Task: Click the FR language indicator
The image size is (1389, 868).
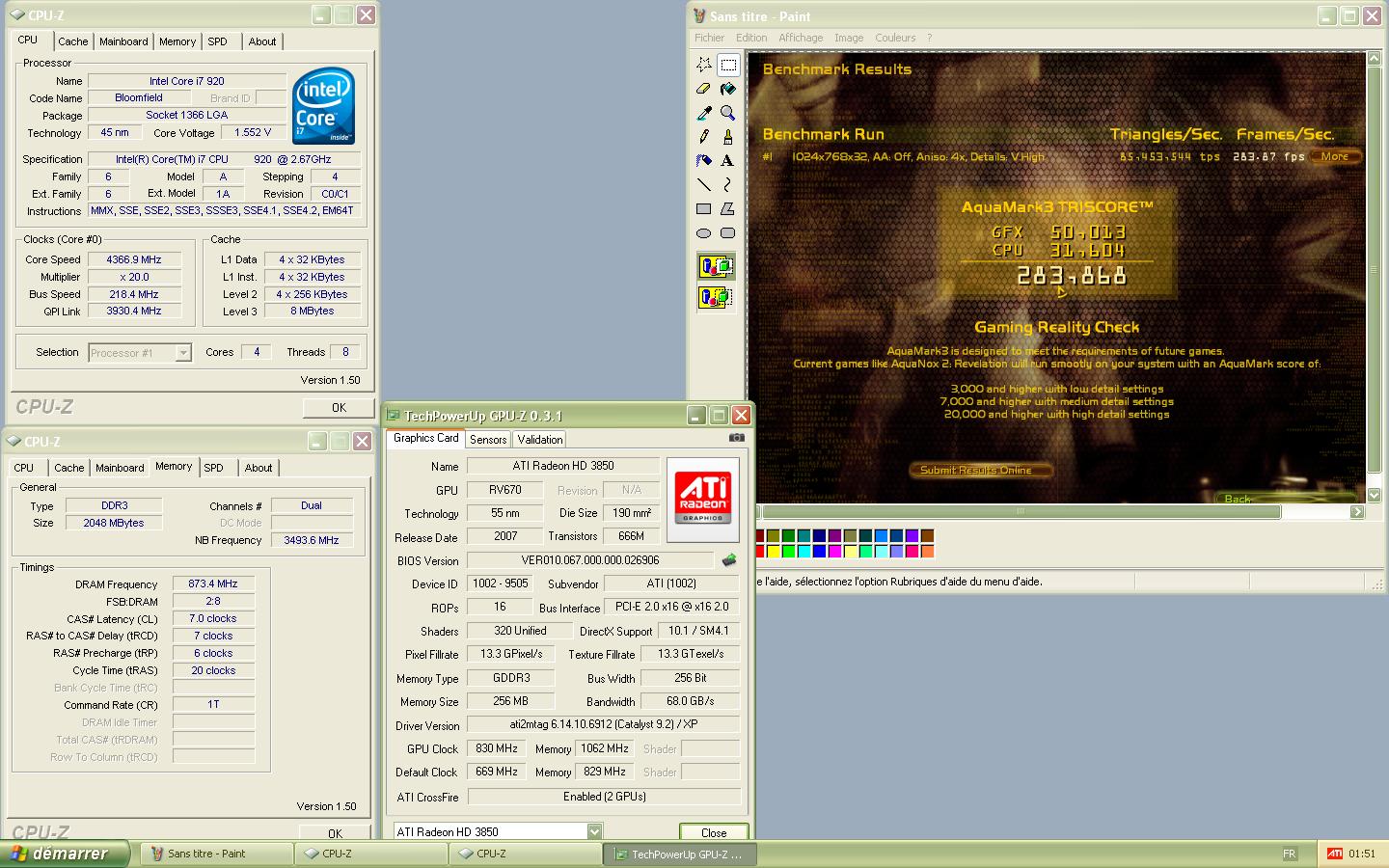Action: point(1290,854)
